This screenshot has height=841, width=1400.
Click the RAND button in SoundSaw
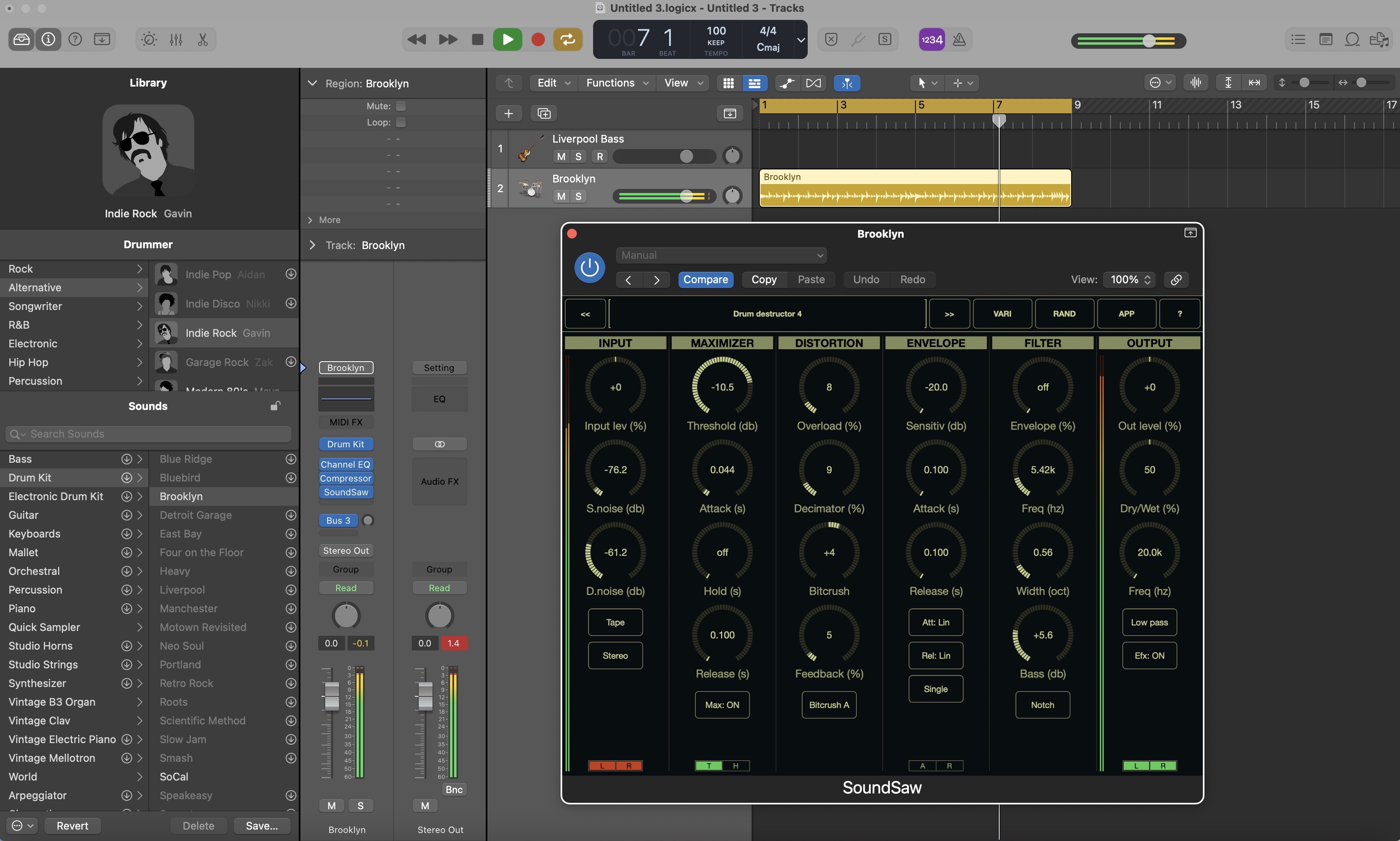coord(1064,313)
